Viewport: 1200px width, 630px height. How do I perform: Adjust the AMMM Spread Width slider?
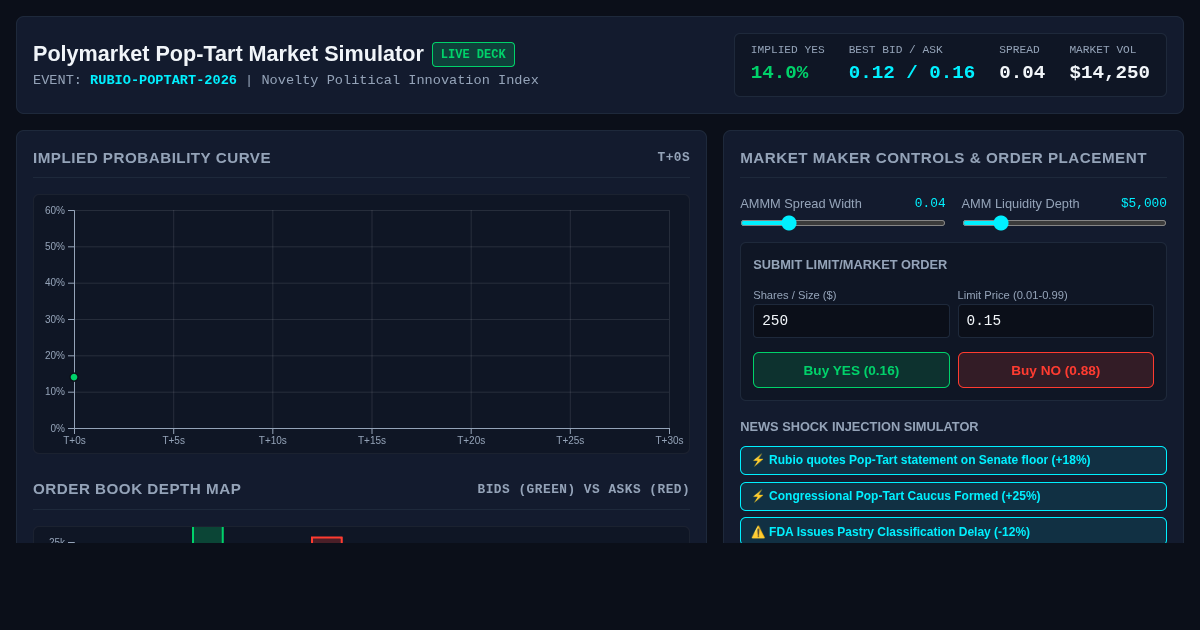pyautogui.click(x=842, y=223)
